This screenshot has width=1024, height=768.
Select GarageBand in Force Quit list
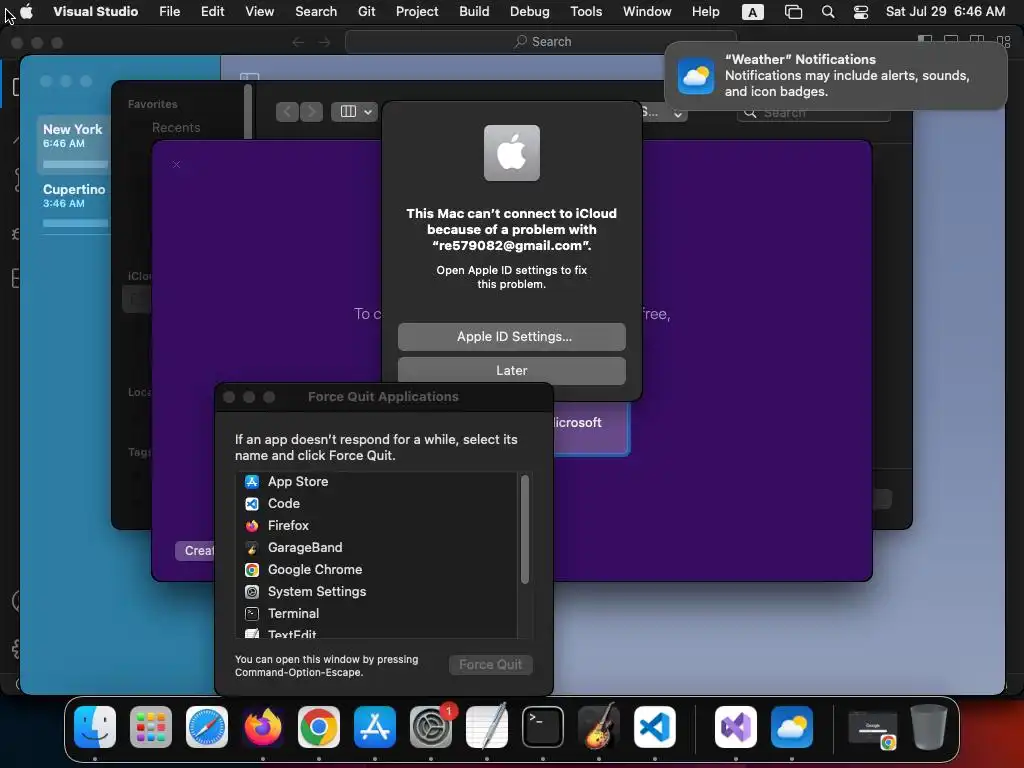[377, 547]
